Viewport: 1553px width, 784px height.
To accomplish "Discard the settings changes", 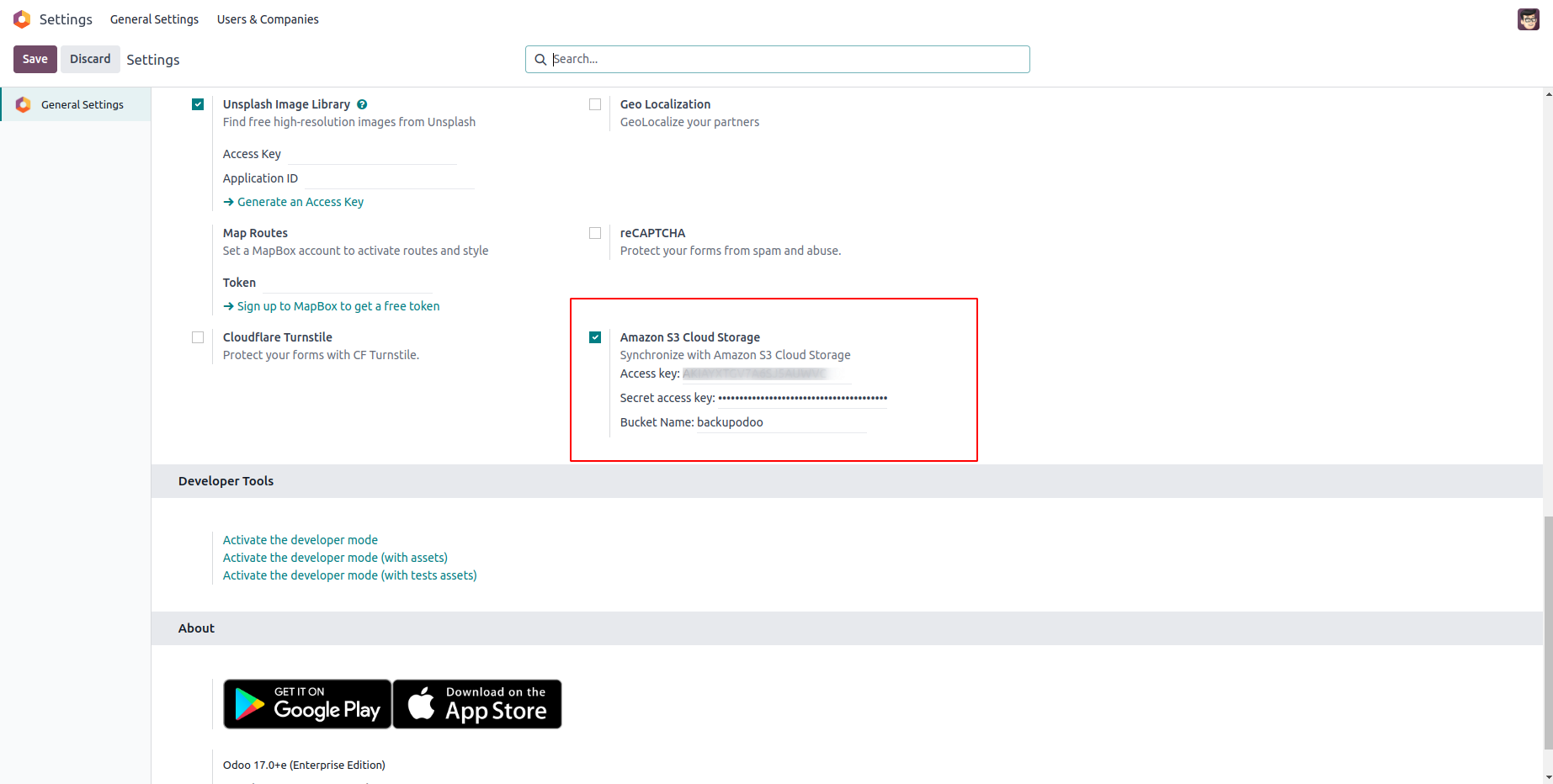I will click(x=90, y=59).
